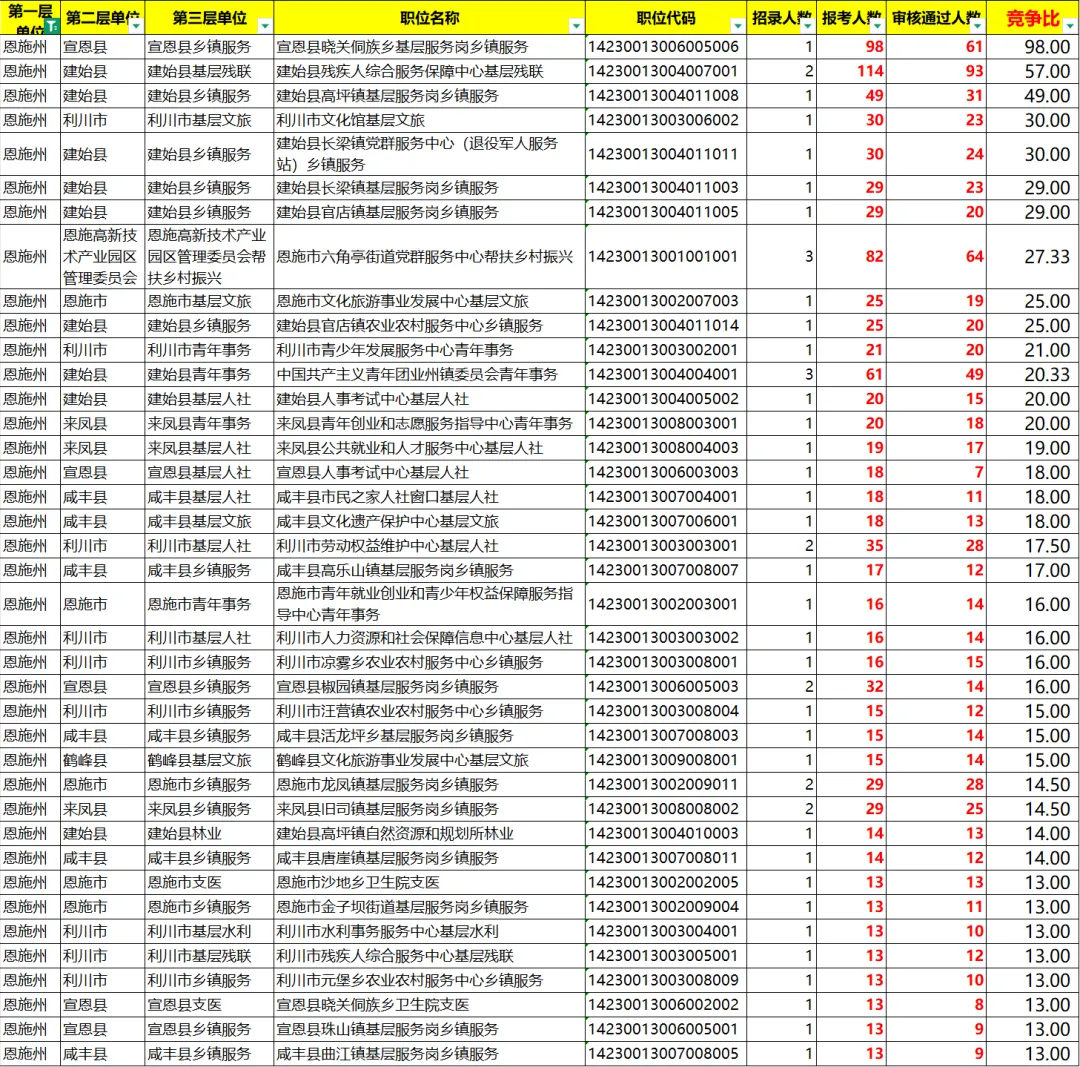Select job code 14230013002003001
Screen dimensions: 1080x1067
coord(666,604)
